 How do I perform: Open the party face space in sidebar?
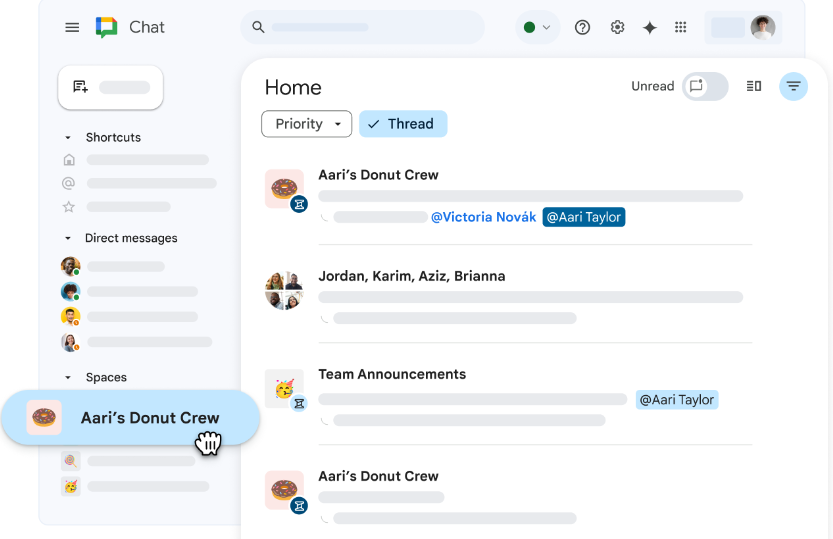[x=71, y=486]
